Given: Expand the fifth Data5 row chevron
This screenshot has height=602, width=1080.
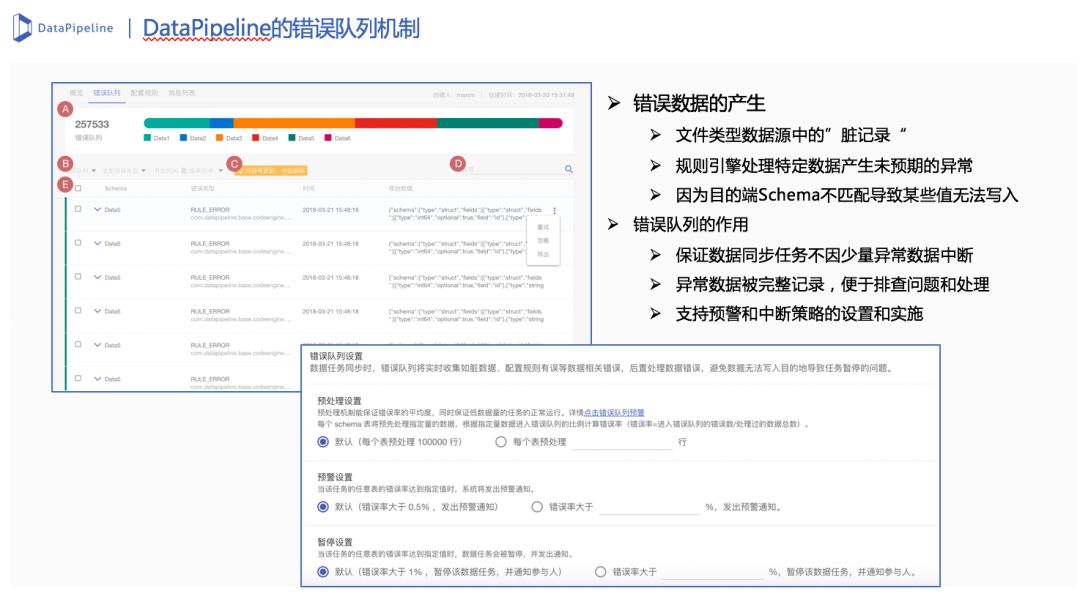Looking at the screenshot, I should (x=97, y=344).
